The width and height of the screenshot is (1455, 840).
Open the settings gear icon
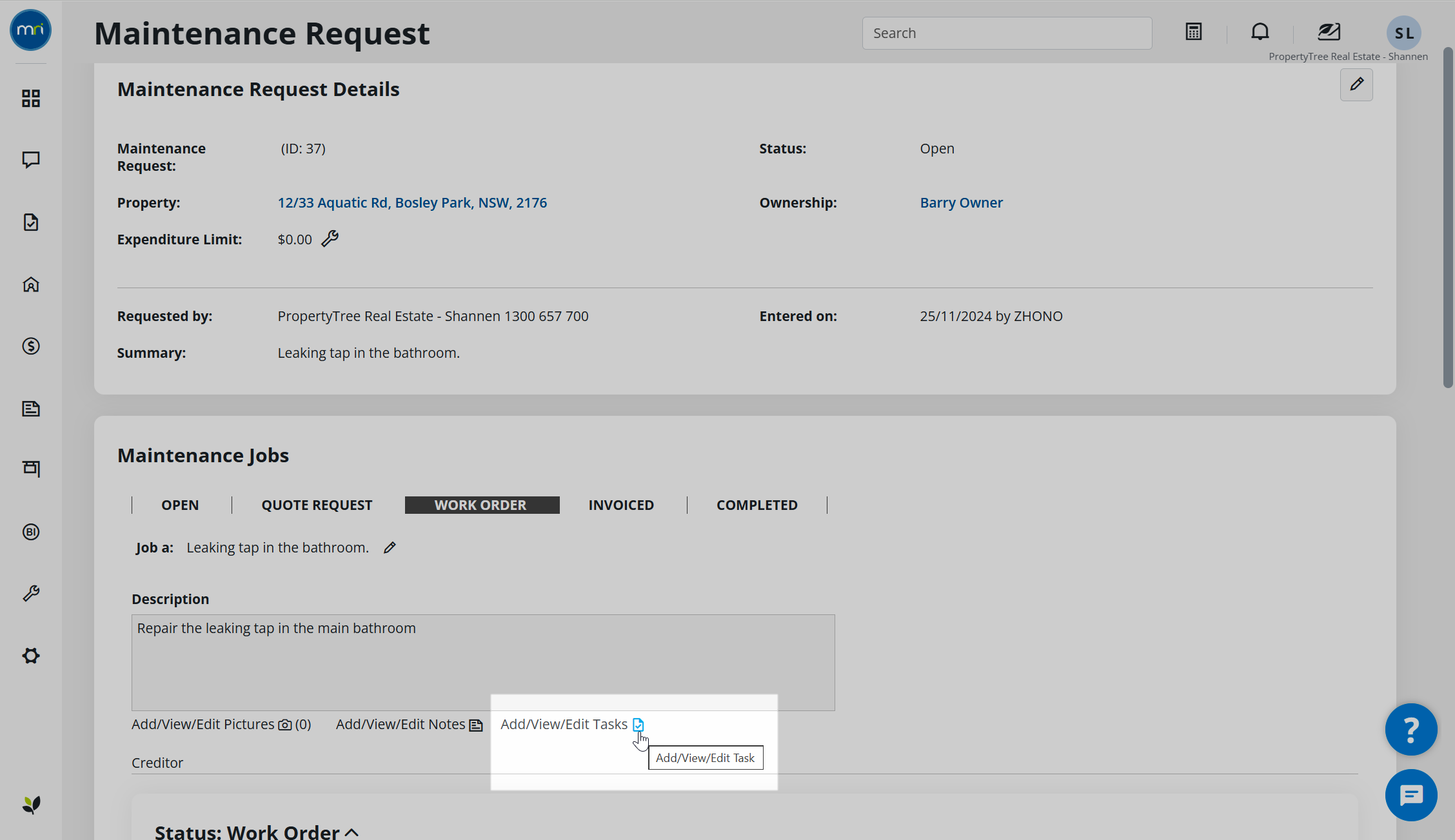[x=30, y=656]
